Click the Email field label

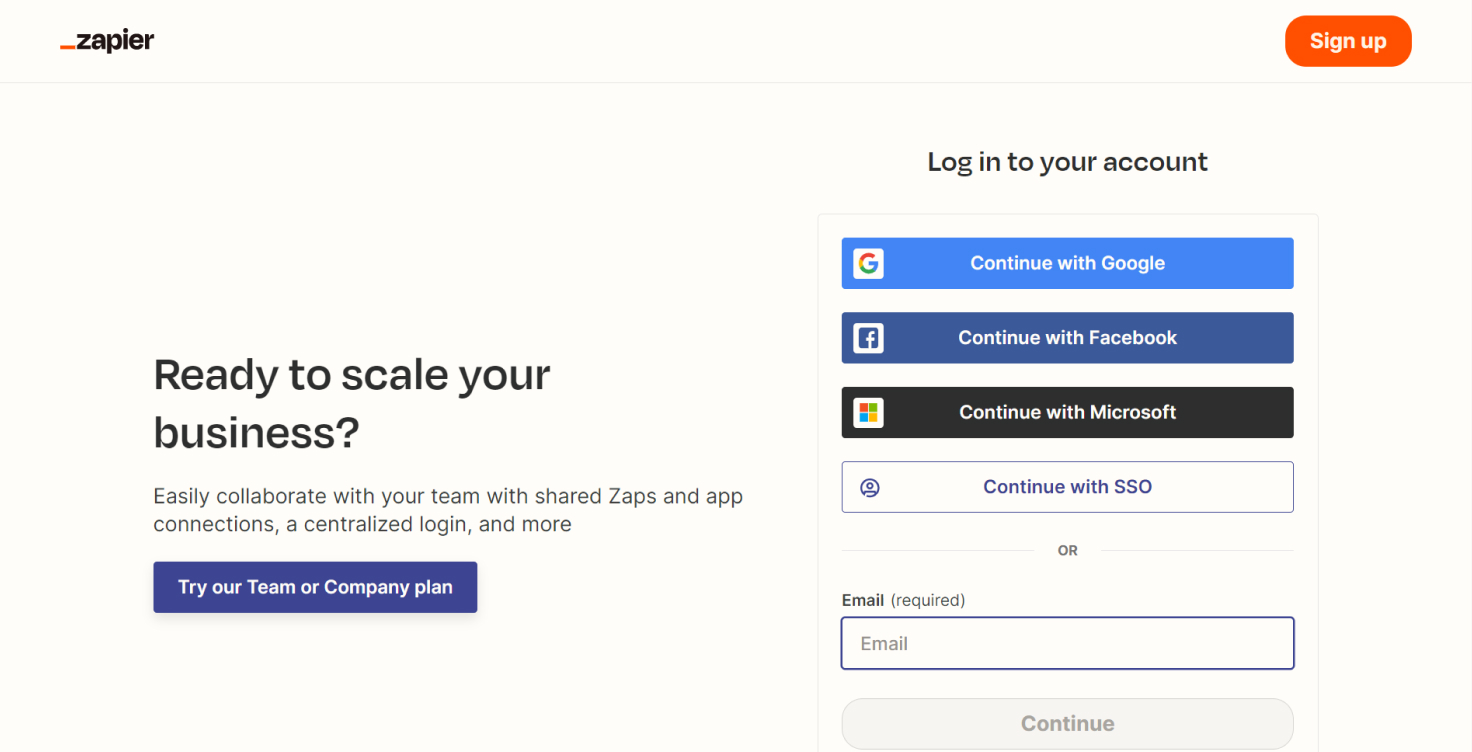863,600
